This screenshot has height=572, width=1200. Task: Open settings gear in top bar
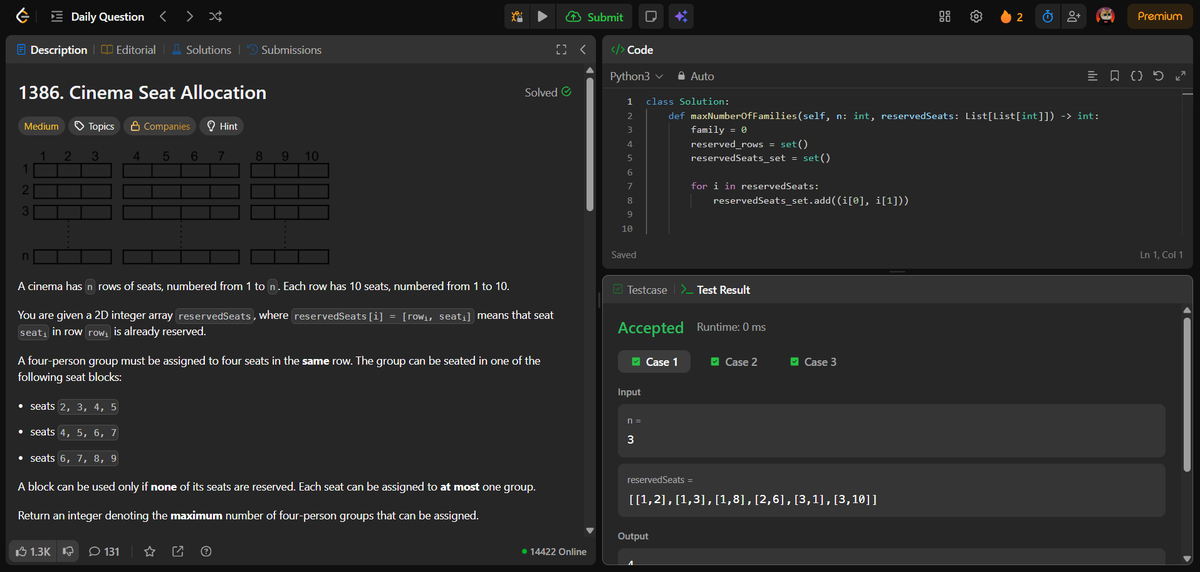(976, 17)
